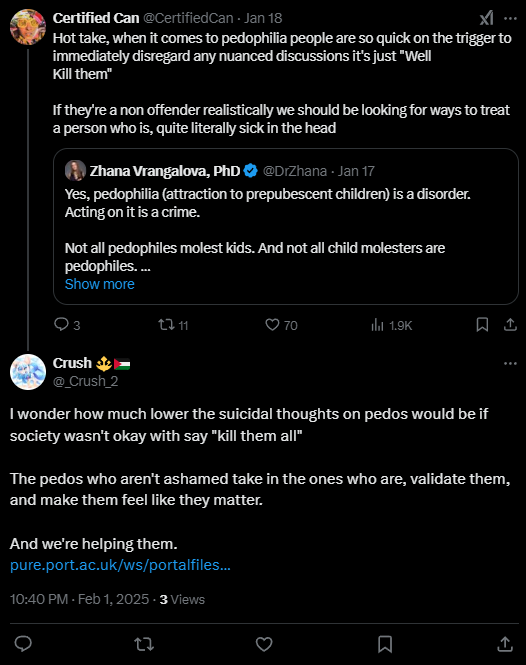Share Certified Can's post
This screenshot has height=665, width=526.
click(510, 325)
